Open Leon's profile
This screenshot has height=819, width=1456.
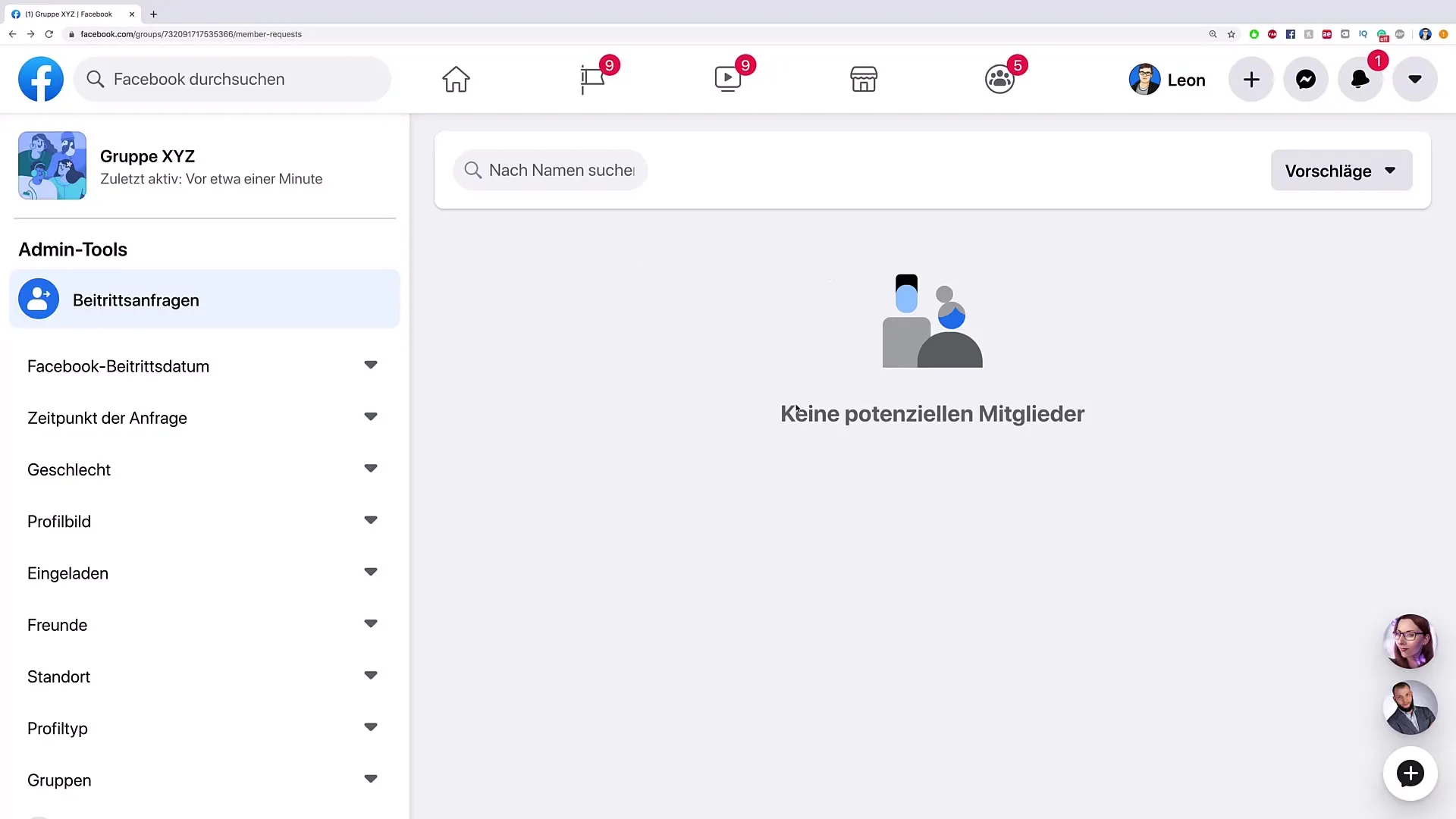coord(1167,80)
